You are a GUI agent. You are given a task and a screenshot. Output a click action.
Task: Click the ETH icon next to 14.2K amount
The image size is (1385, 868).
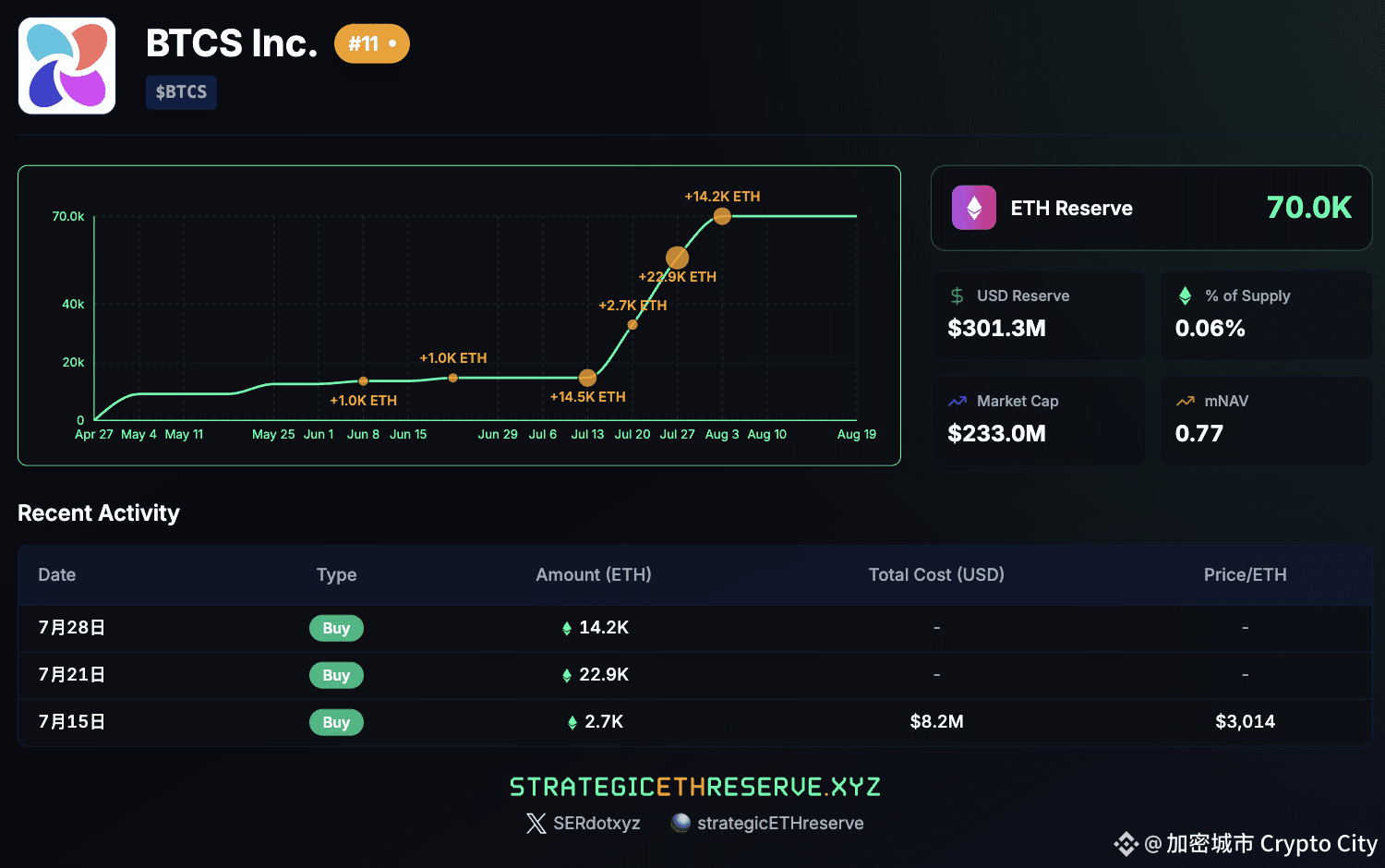click(x=567, y=629)
